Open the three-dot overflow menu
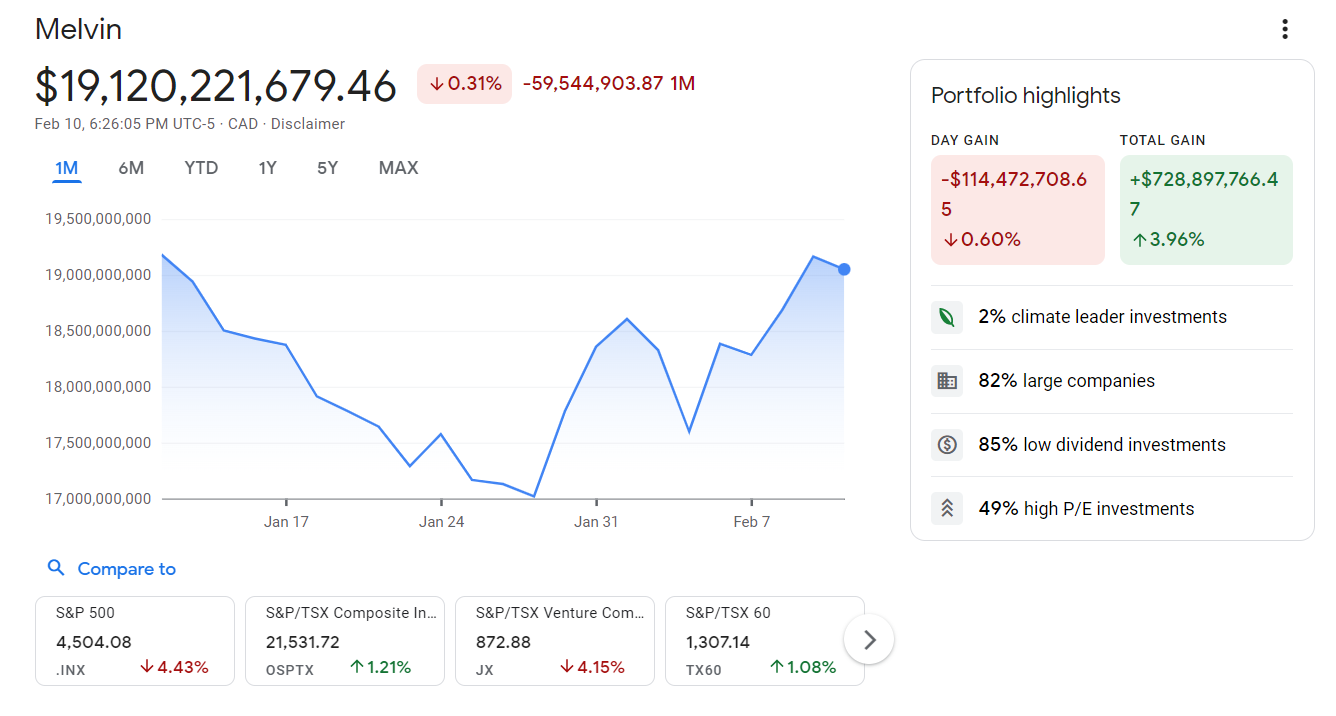Viewport: 1336px width, 716px height. coord(1285,29)
